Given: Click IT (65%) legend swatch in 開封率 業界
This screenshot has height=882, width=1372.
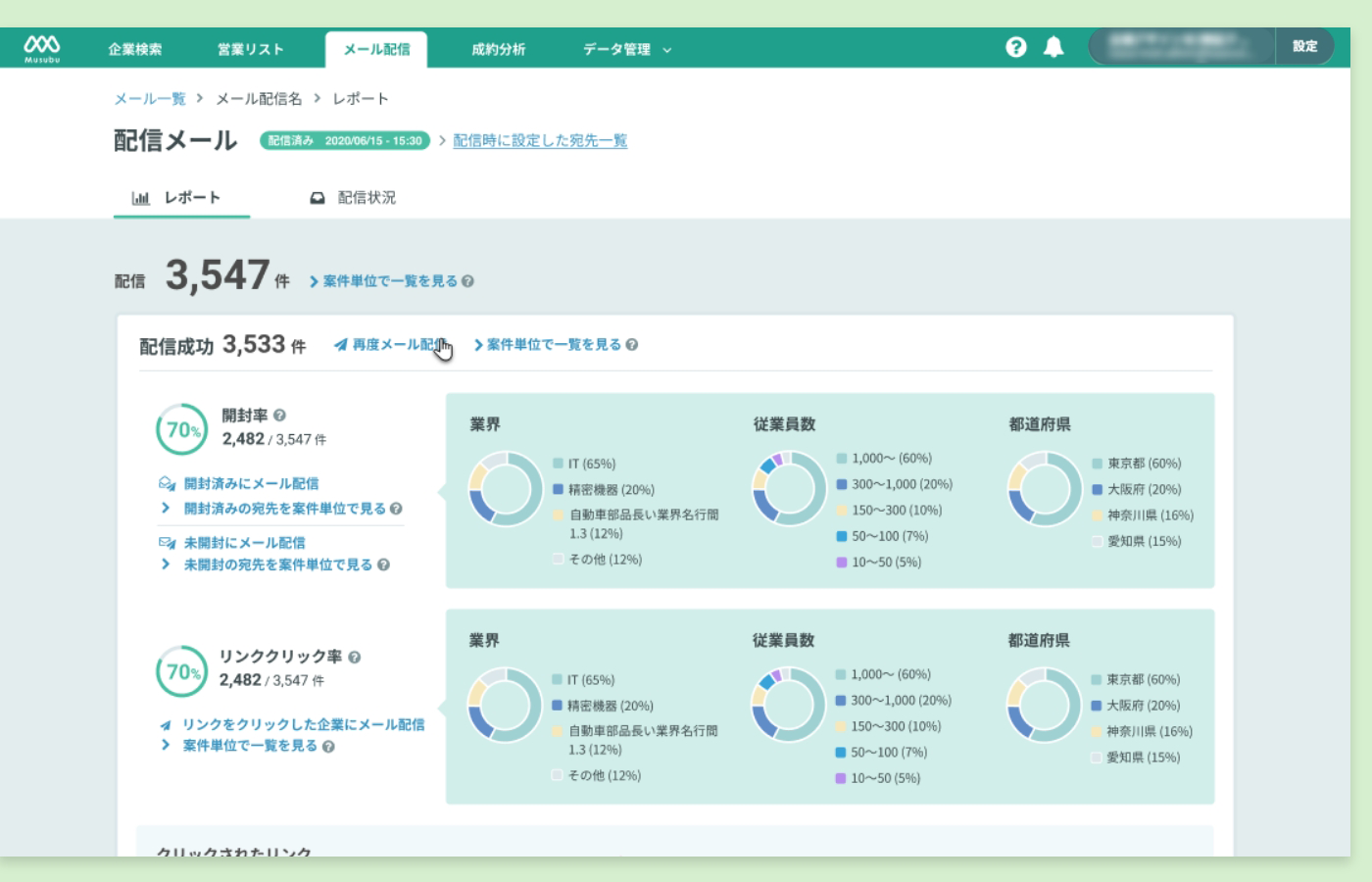Looking at the screenshot, I should [558, 464].
